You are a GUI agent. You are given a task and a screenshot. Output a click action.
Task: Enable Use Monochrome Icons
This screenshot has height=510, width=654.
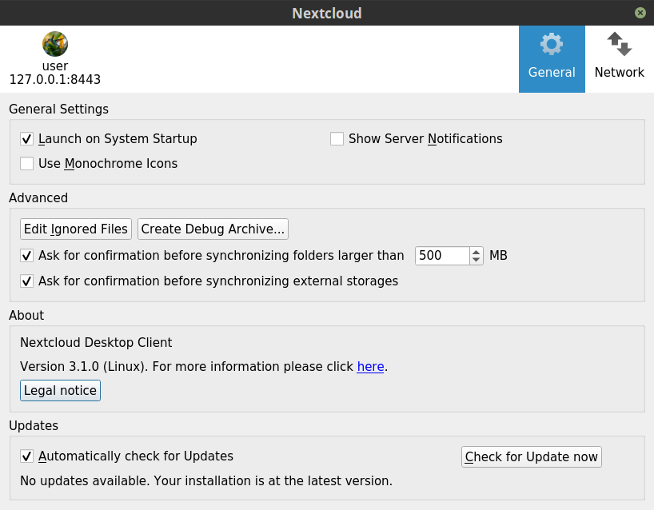tap(27, 163)
